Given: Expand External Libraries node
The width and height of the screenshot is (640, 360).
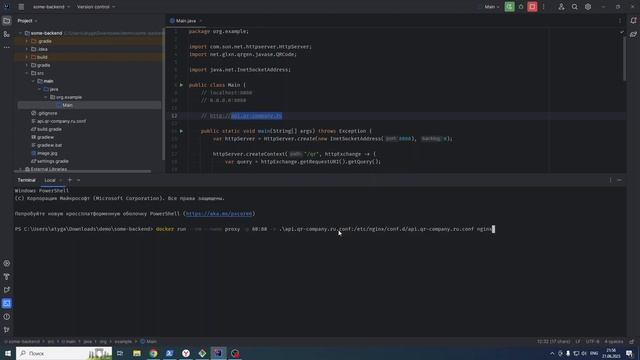Looking at the screenshot, I should click(x=20, y=169).
